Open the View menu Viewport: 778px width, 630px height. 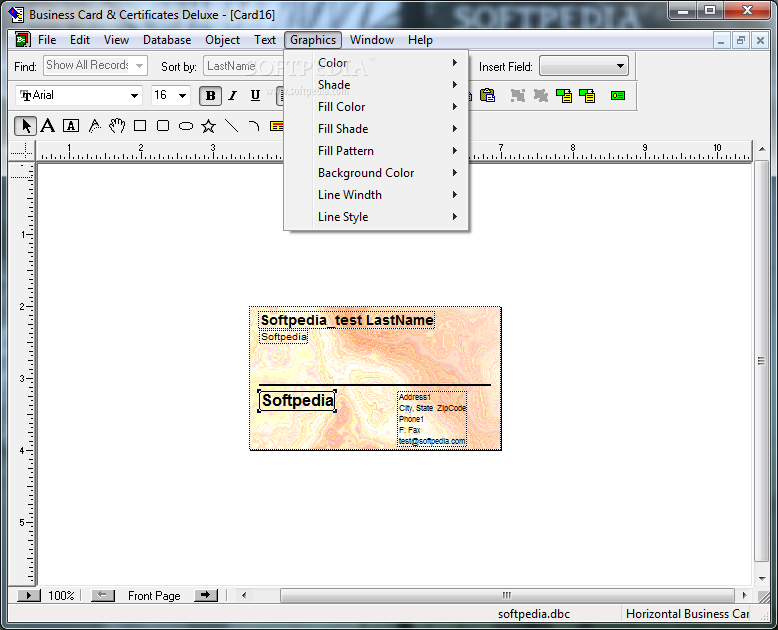(116, 40)
